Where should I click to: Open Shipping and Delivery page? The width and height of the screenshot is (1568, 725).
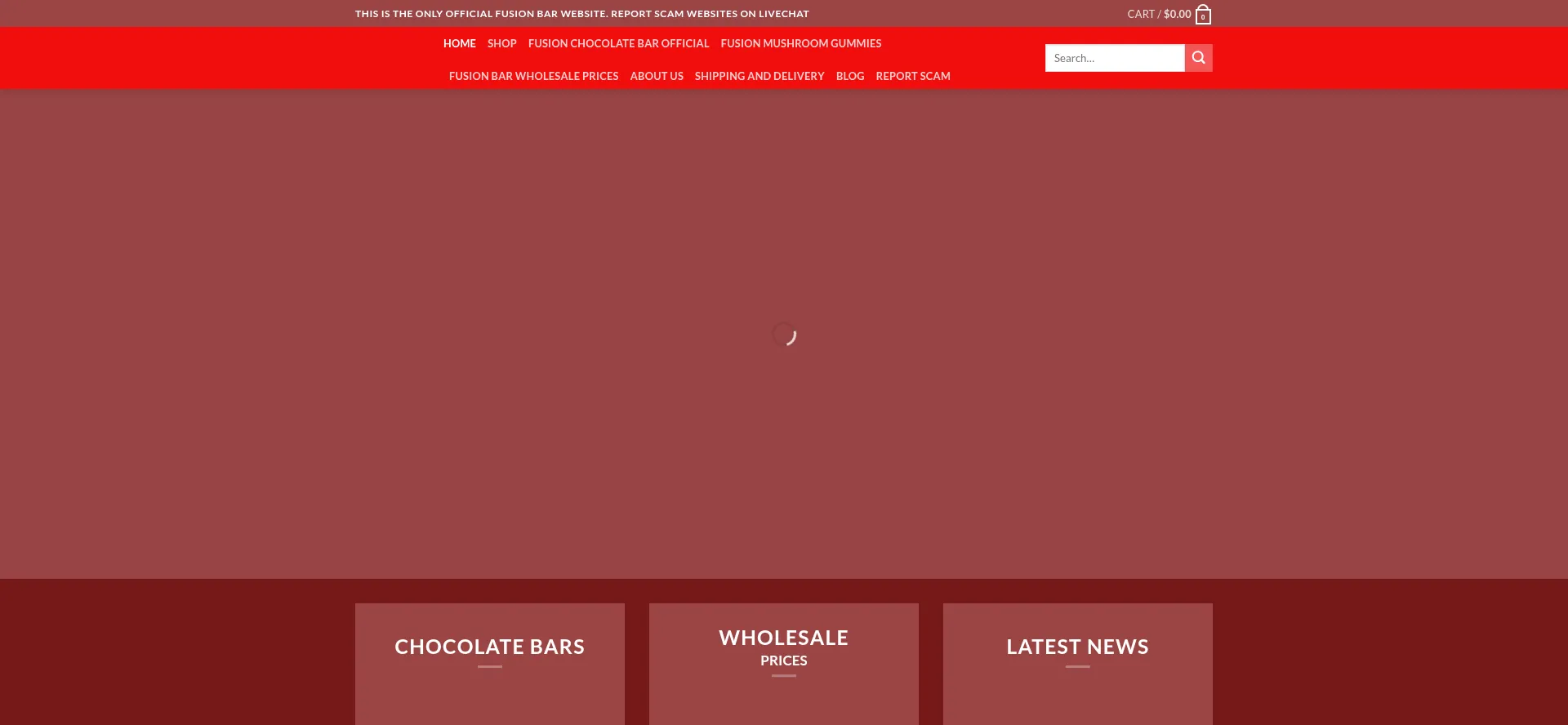759,76
